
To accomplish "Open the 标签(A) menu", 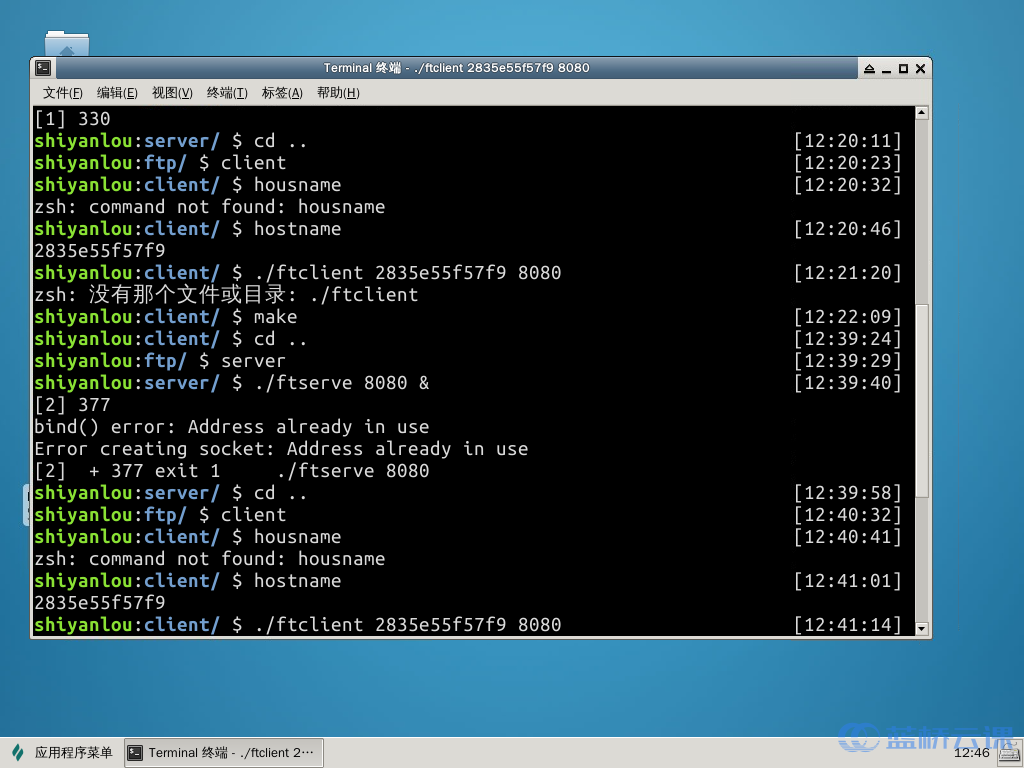I will tap(282, 93).
